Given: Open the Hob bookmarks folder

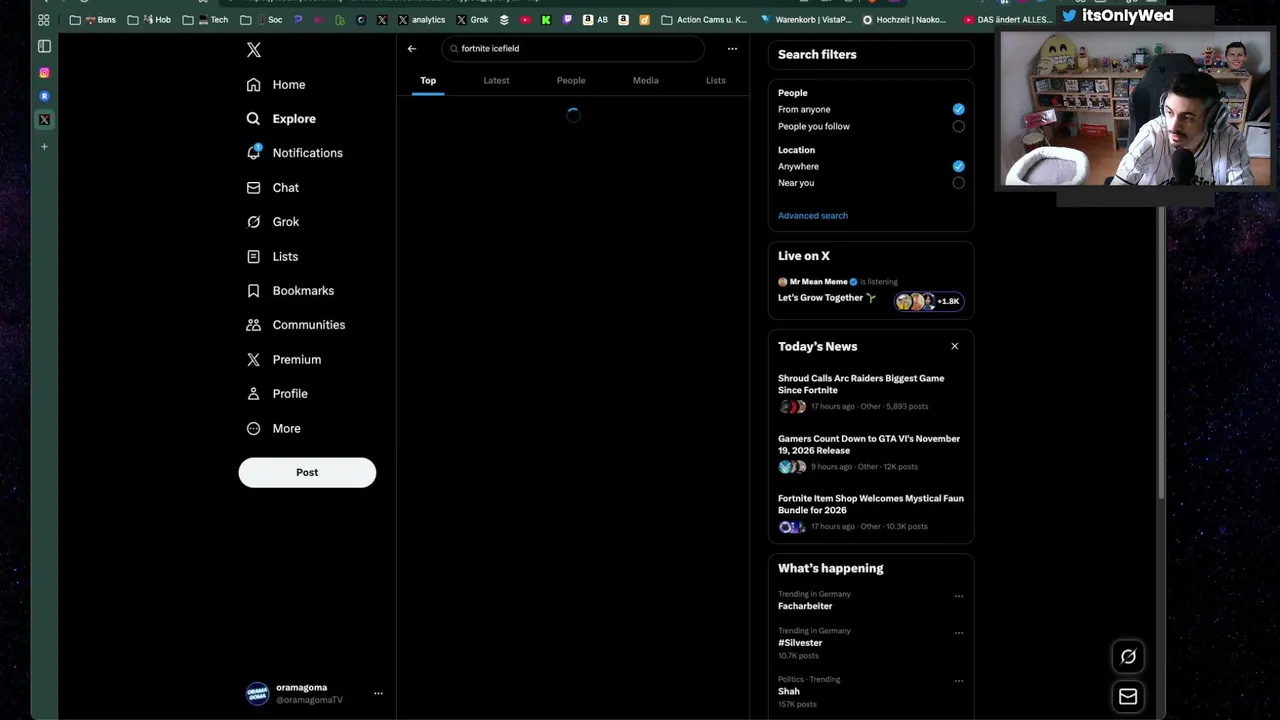Looking at the screenshot, I should coord(149,20).
